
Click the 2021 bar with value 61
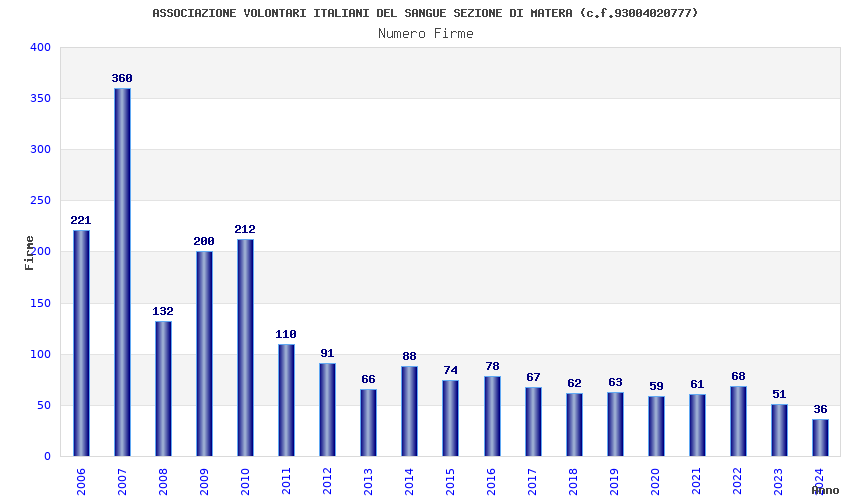[x=698, y=425]
